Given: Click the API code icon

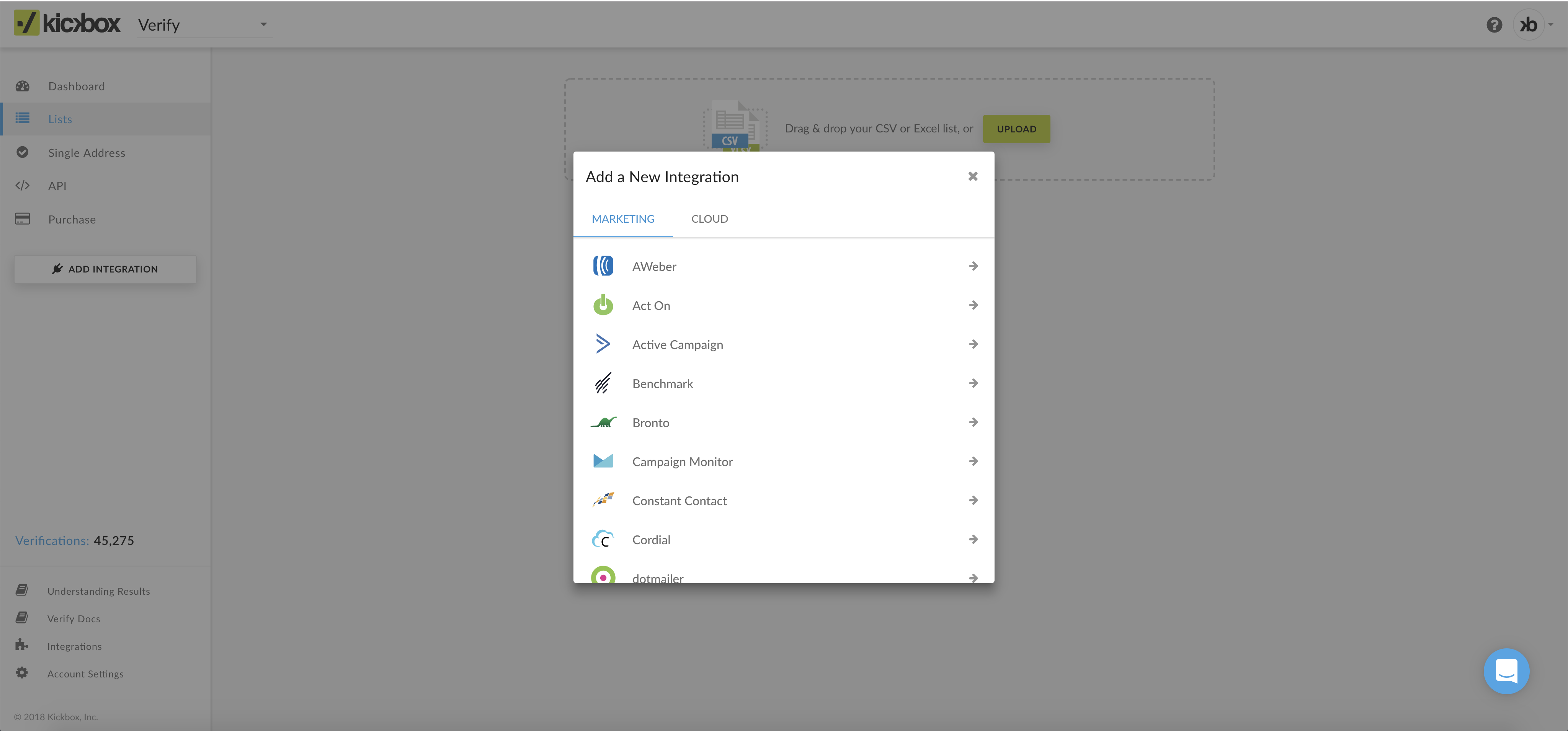Looking at the screenshot, I should point(23,186).
